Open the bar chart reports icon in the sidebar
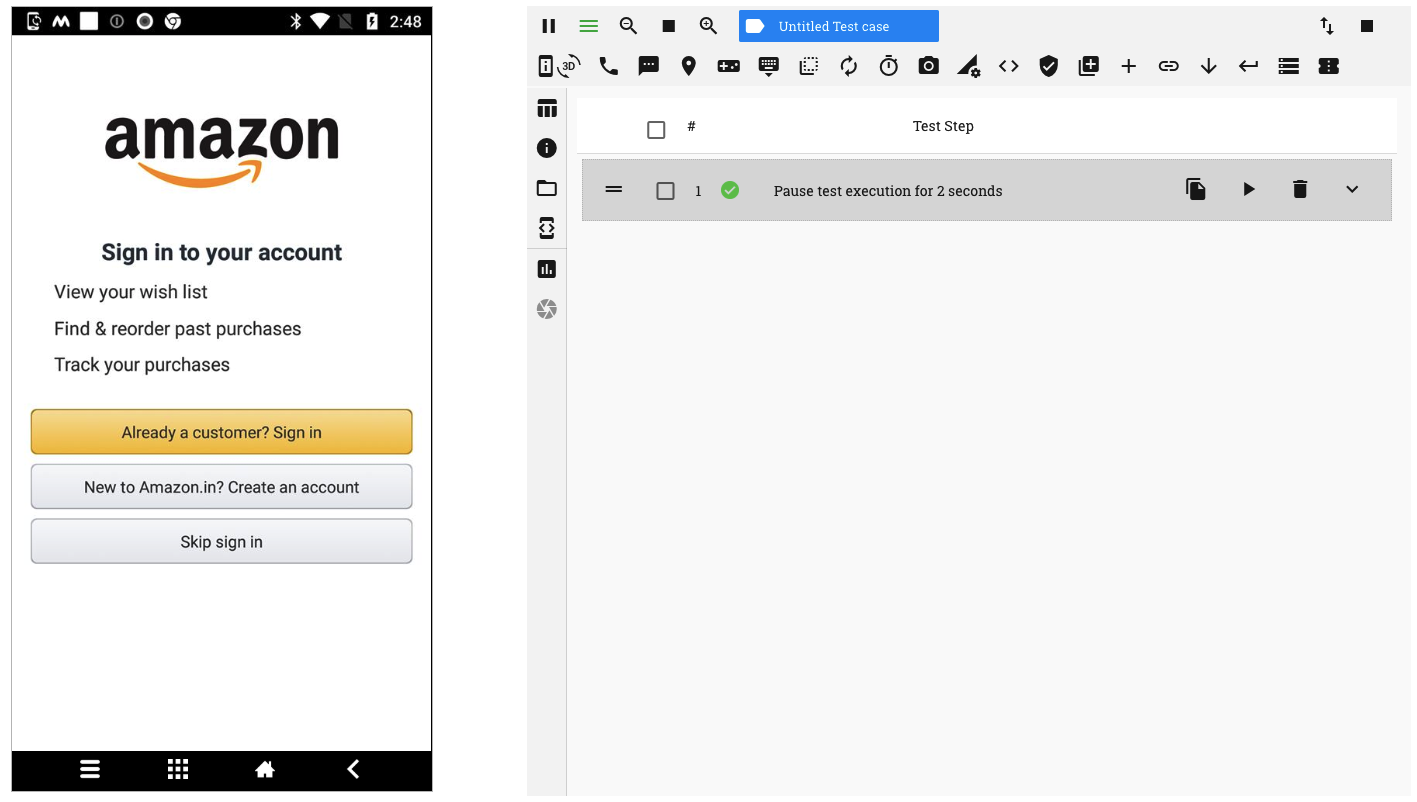 click(x=547, y=269)
